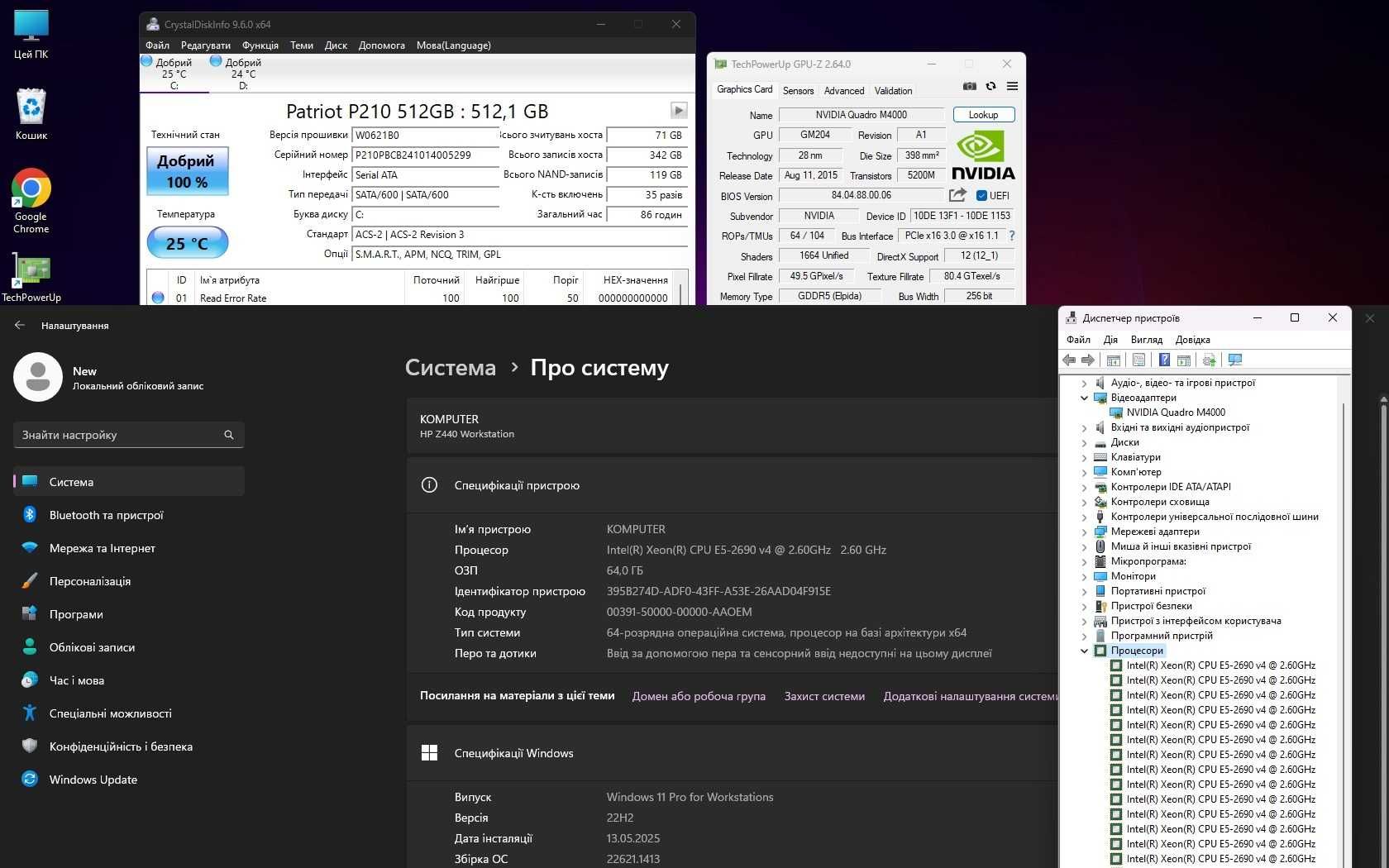Image resolution: width=1389 pixels, height=868 pixels.
Task: Collapse the Процесори node in Device Manager
Action: (1084, 651)
